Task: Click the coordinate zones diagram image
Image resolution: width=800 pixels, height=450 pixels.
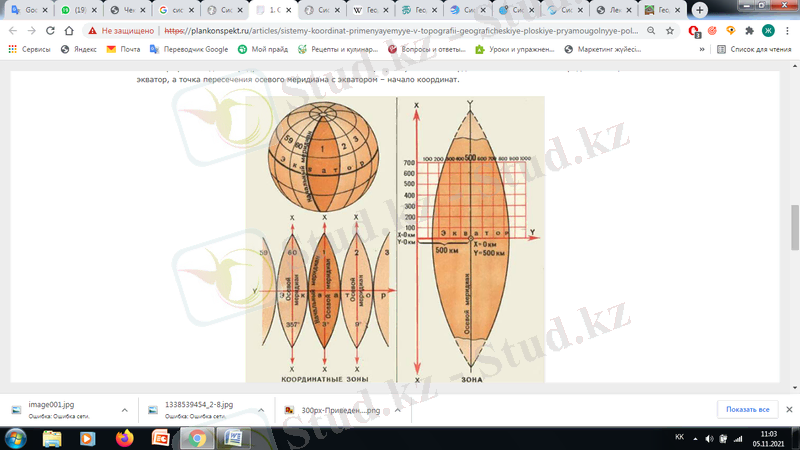Action: click(395, 240)
